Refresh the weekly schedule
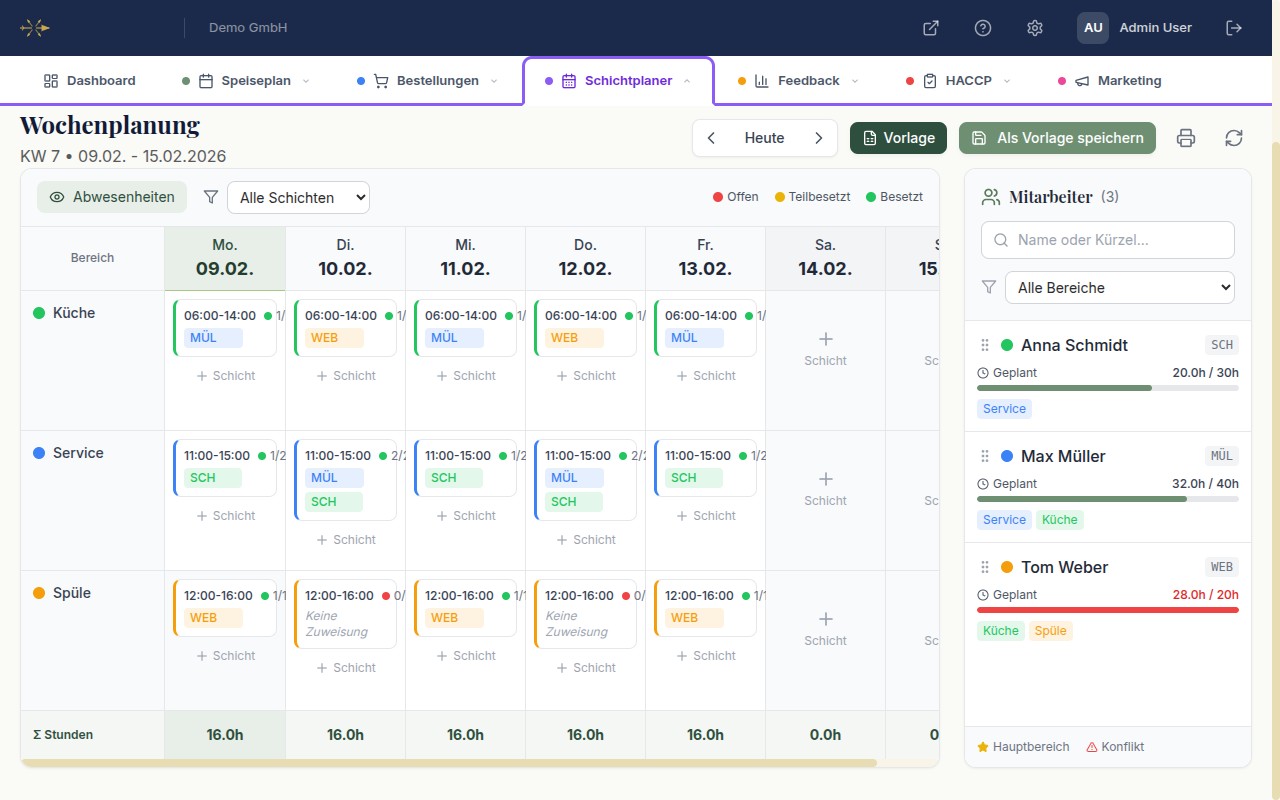The image size is (1280, 800). 1234,138
